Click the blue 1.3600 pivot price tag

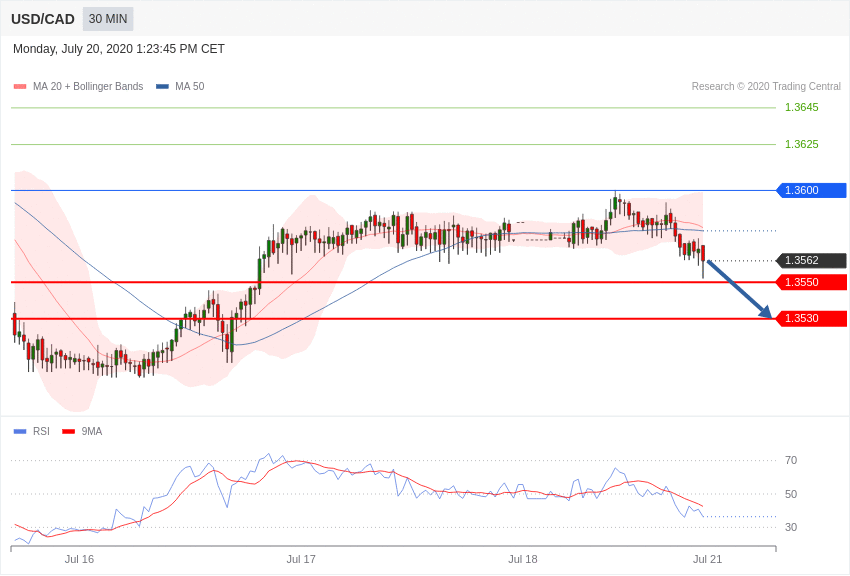(x=812, y=190)
